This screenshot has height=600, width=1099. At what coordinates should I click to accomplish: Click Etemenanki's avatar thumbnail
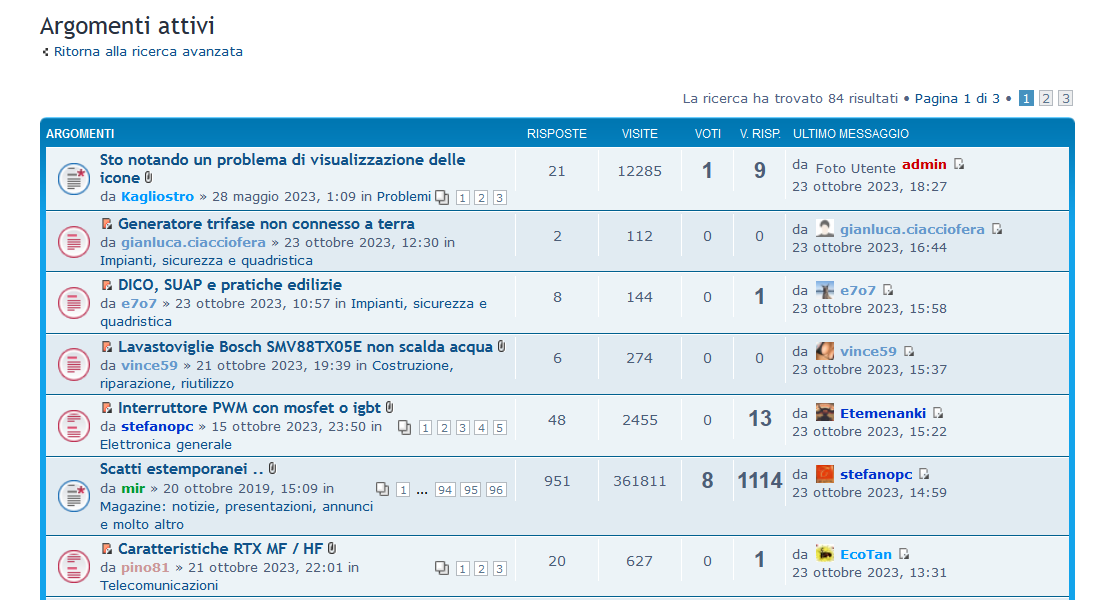[825, 413]
